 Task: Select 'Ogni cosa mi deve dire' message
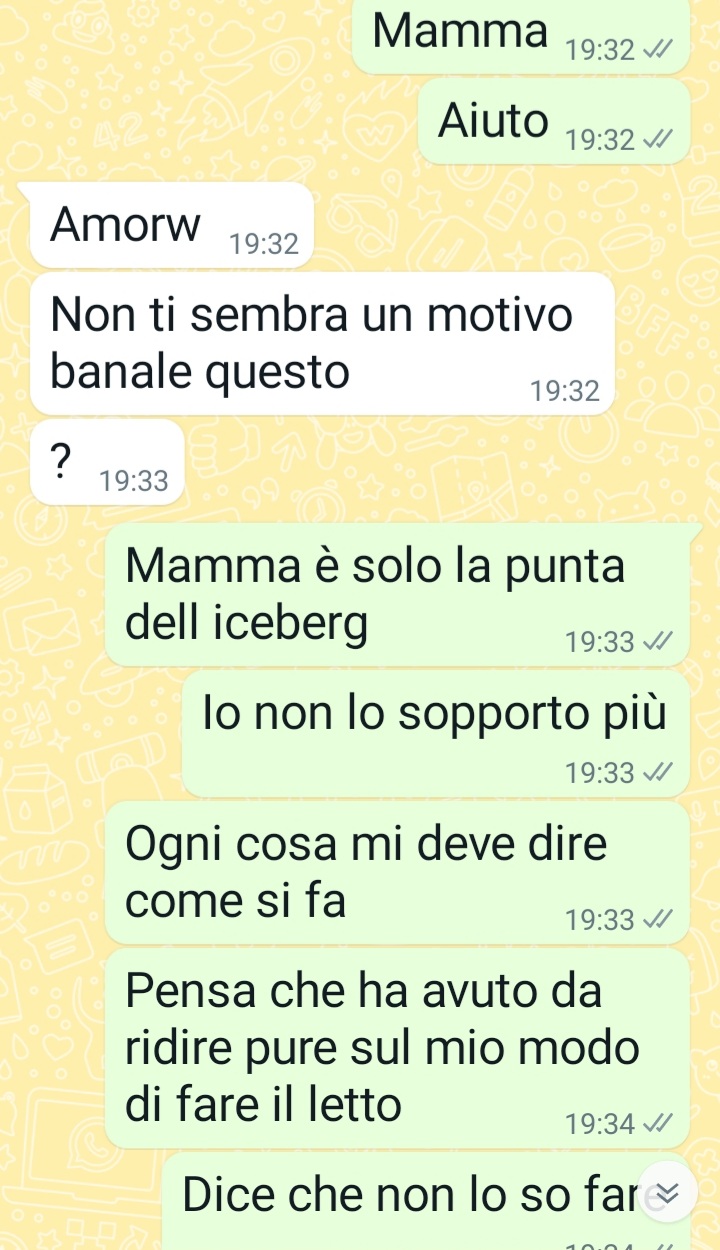click(397, 872)
